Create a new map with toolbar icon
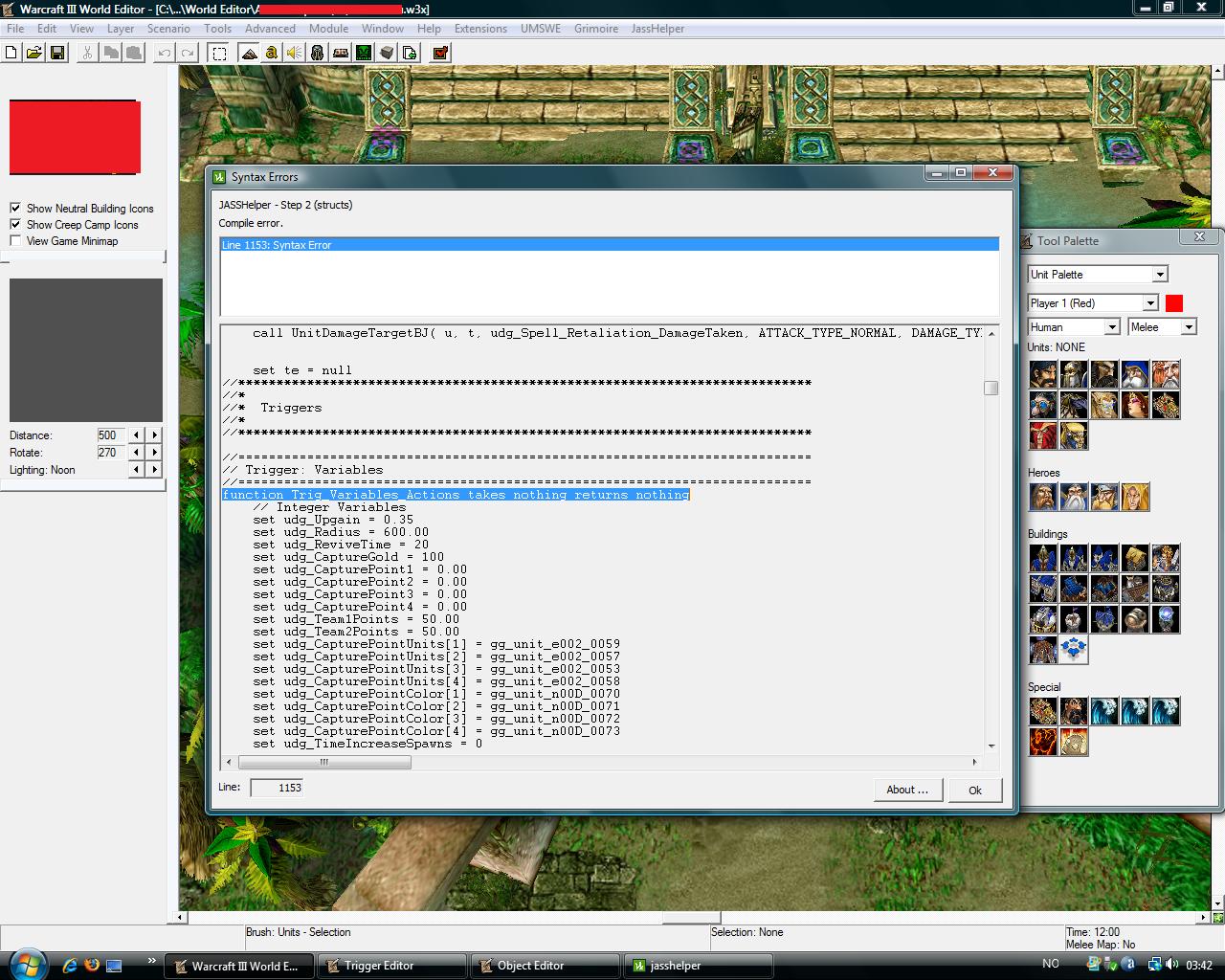The height and width of the screenshot is (980, 1225). (11, 53)
